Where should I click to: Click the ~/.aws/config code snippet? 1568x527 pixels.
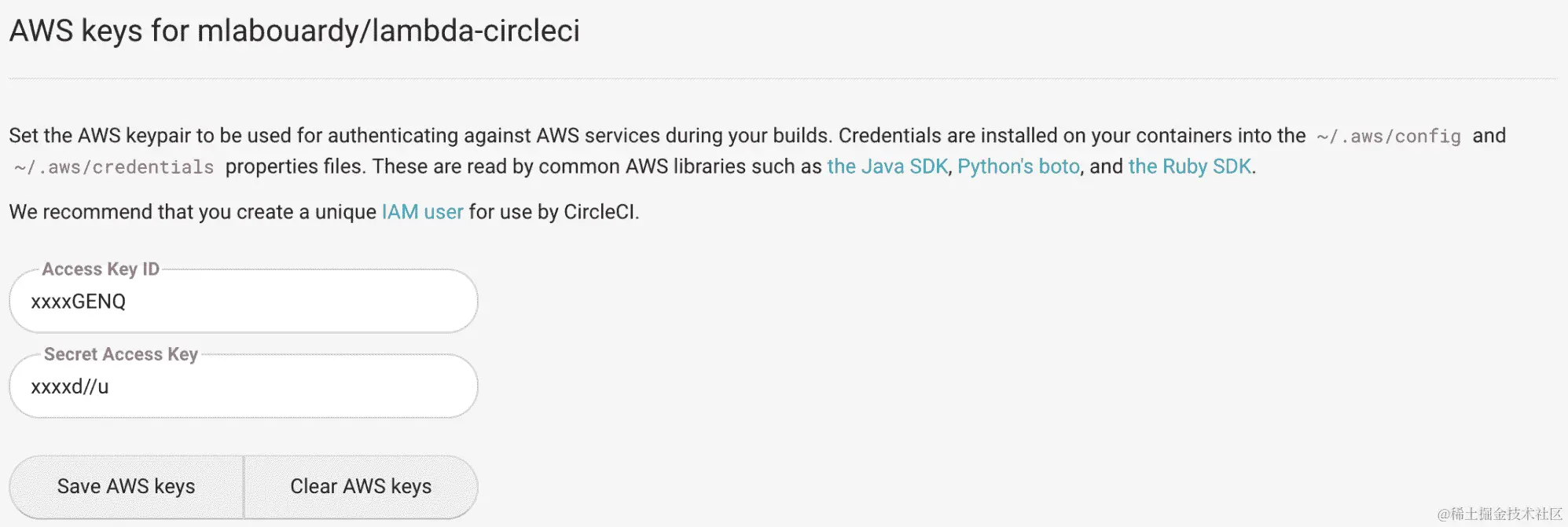(x=1388, y=137)
